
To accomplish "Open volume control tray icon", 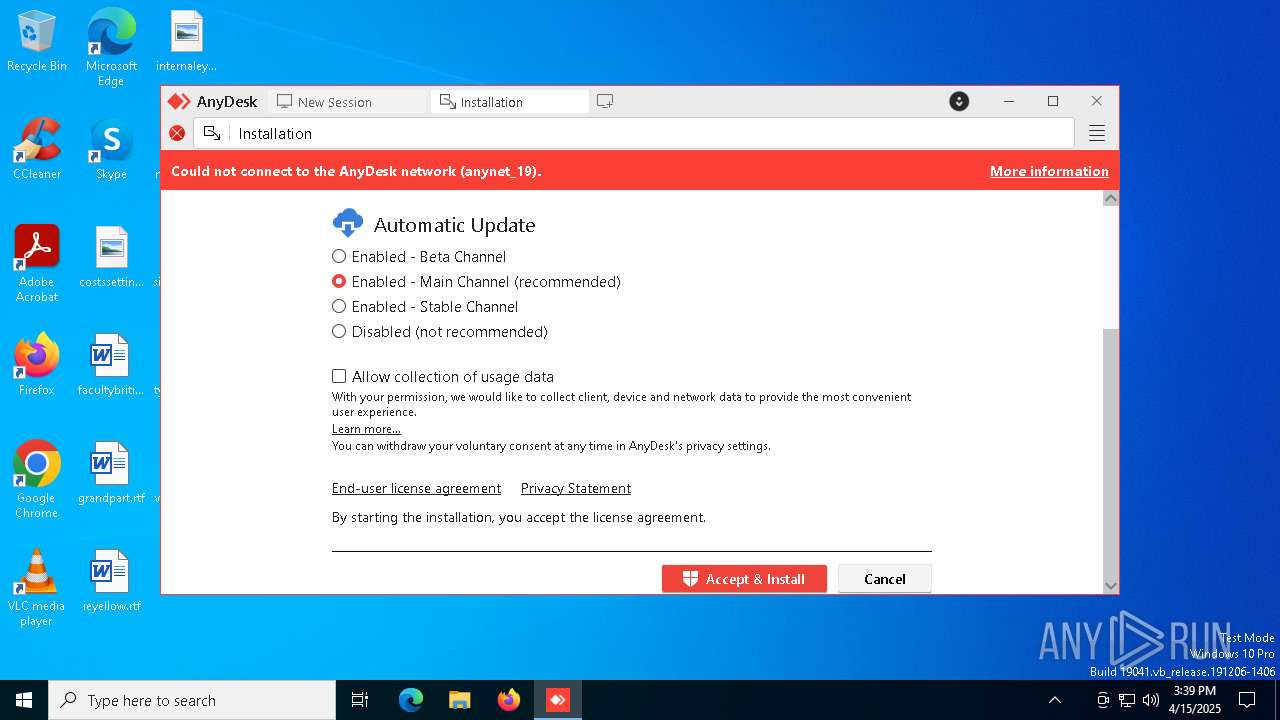I will coord(1151,700).
